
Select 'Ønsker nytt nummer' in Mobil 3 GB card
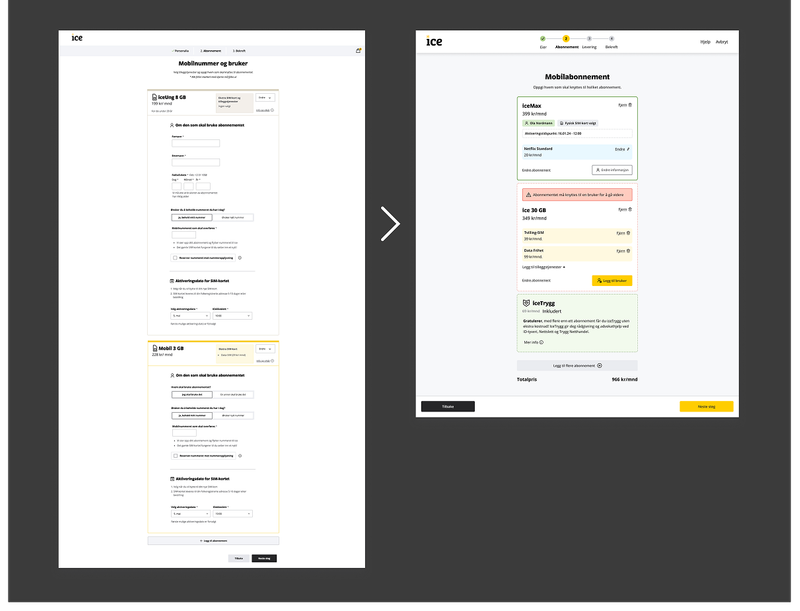233,416
